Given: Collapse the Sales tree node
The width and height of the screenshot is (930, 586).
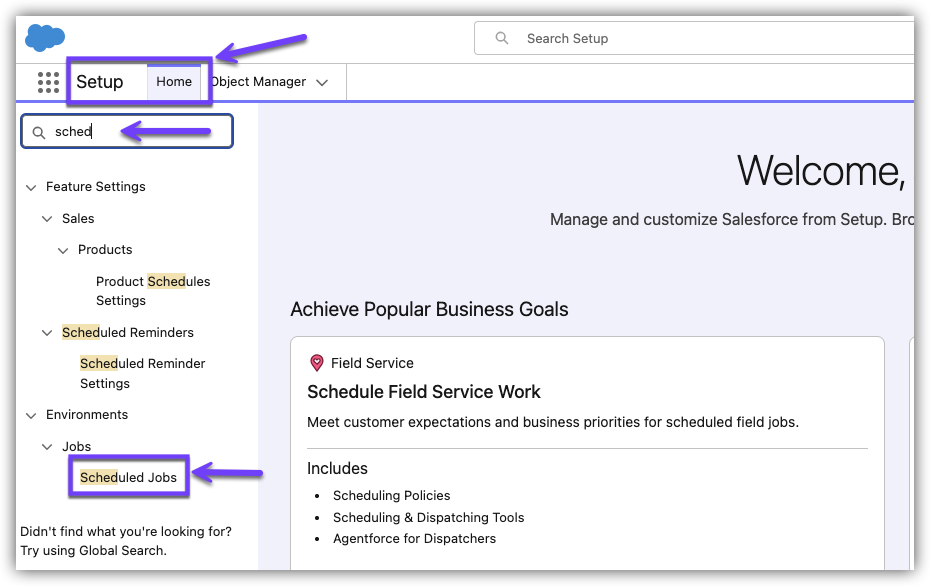Looking at the screenshot, I should tap(47, 219).
